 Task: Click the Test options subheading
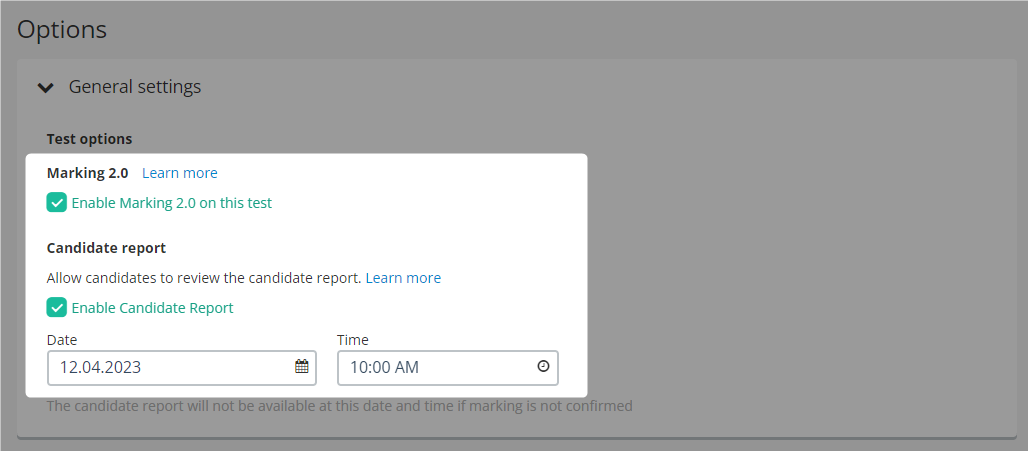tap(89, 139)
